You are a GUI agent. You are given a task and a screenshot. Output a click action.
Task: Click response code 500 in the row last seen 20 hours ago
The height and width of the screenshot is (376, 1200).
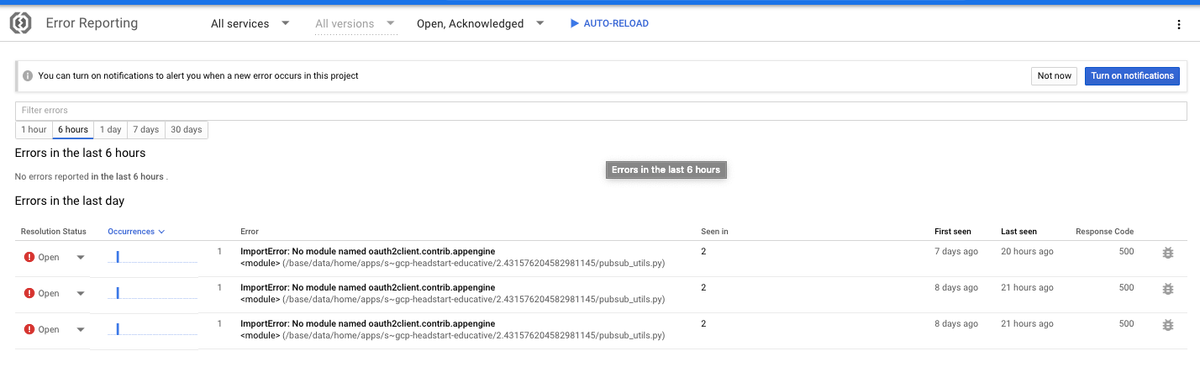coord(1126,251)
